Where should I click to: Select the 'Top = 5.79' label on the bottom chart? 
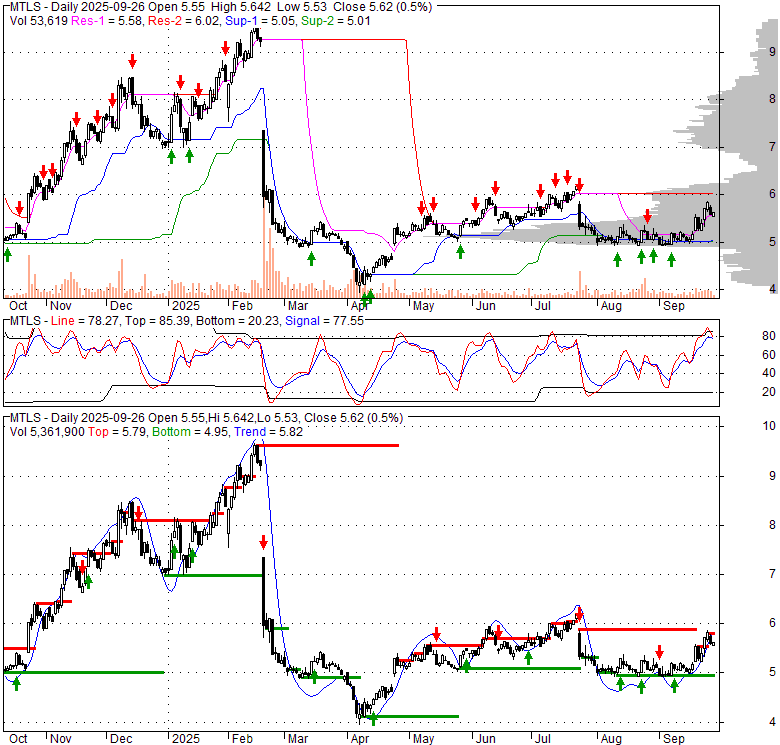click(x=117, y=432)
